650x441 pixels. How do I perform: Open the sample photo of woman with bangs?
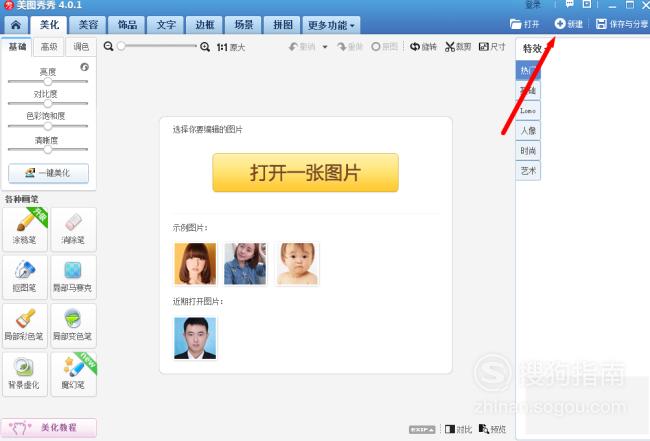click(195, 264)
